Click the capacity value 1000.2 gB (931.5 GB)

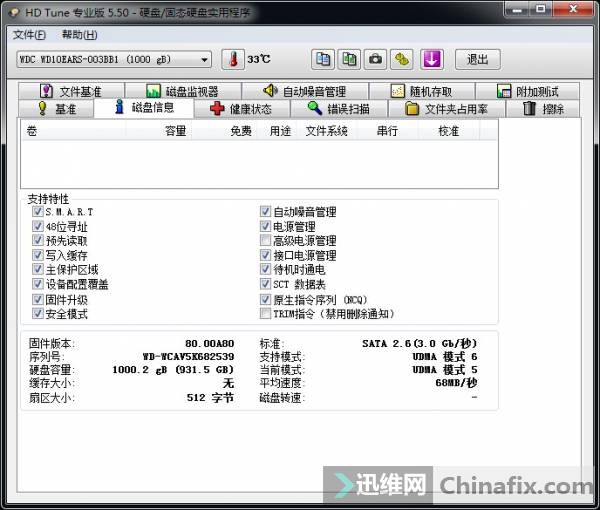[173, 370]
